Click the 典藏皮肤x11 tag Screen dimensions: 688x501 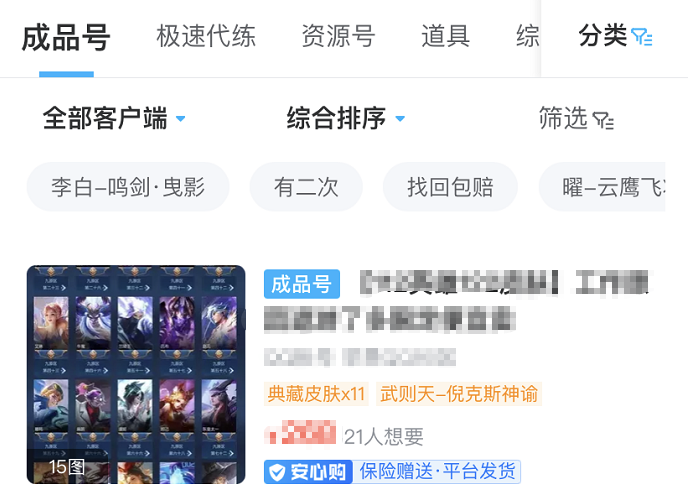[x=316, y=394]
